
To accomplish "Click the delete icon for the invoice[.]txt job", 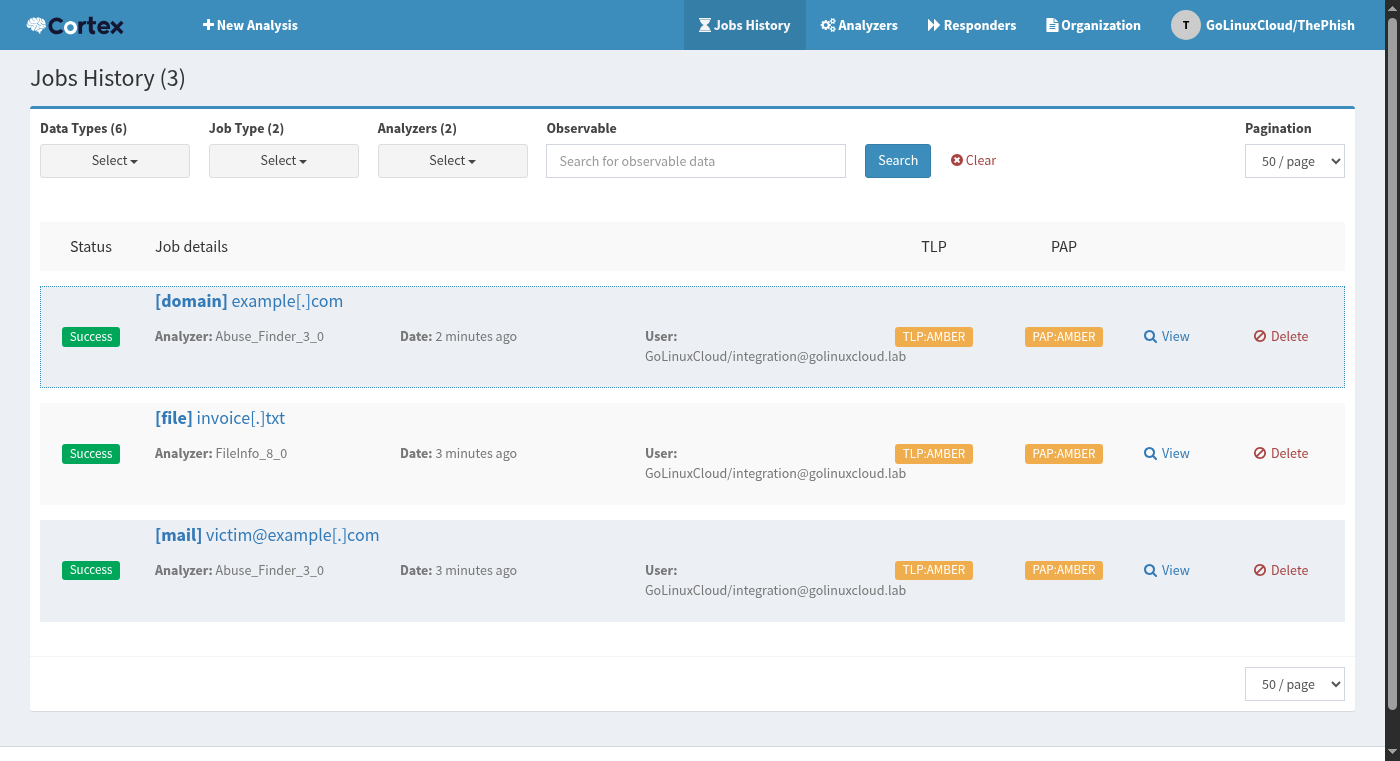I will click(1260, 454).
